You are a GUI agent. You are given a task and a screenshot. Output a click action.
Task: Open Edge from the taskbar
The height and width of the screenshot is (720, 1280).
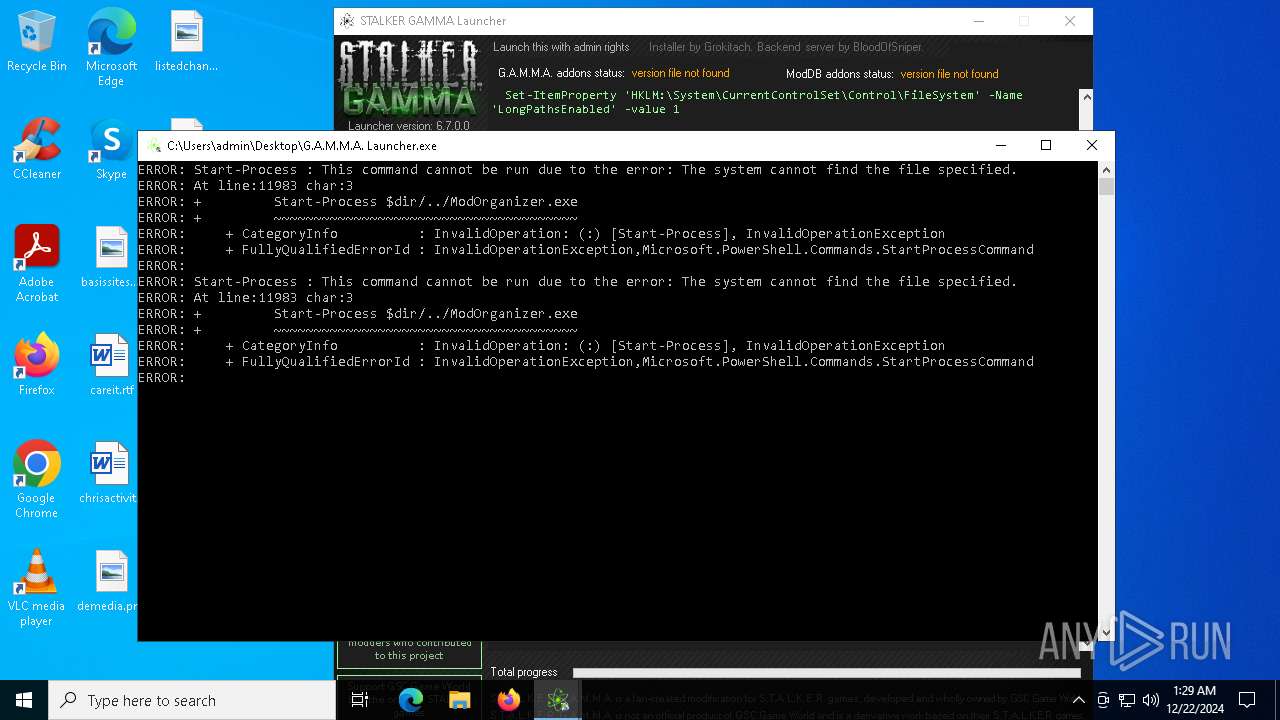(411, 700)
